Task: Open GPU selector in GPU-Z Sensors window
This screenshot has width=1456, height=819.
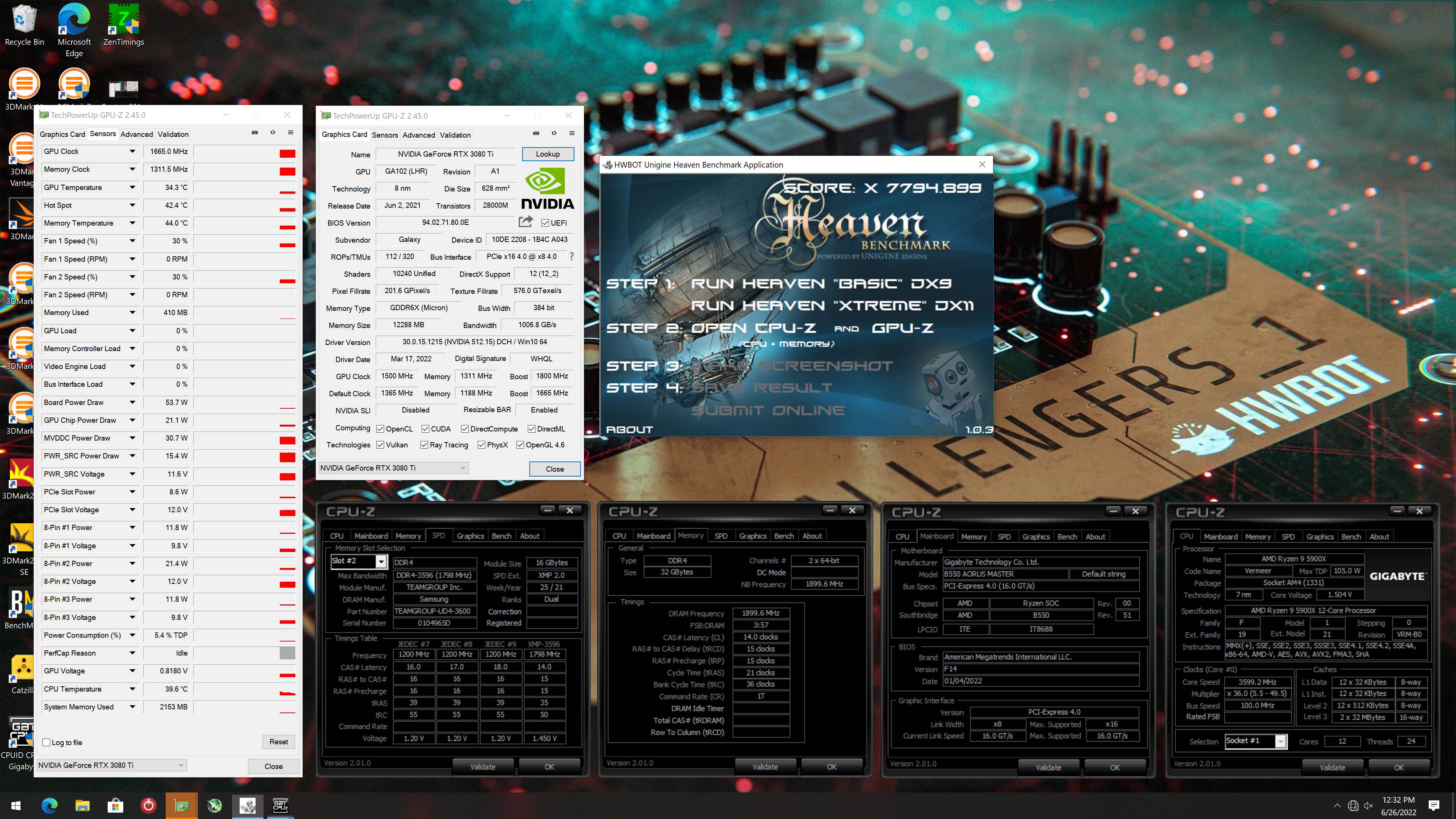Action: [111, 765]
